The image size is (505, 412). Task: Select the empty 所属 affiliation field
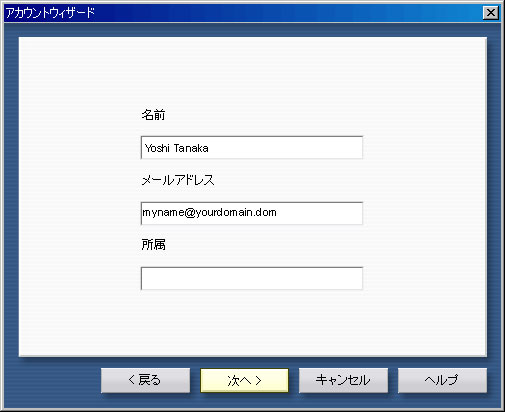[252, 278]
